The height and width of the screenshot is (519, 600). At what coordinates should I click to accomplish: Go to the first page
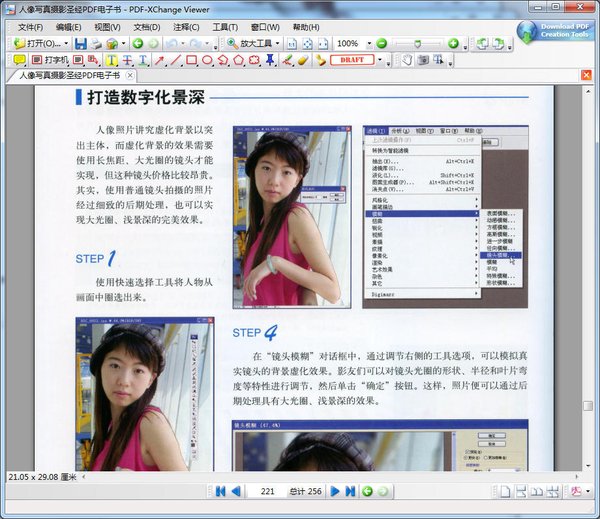(220, 491)
